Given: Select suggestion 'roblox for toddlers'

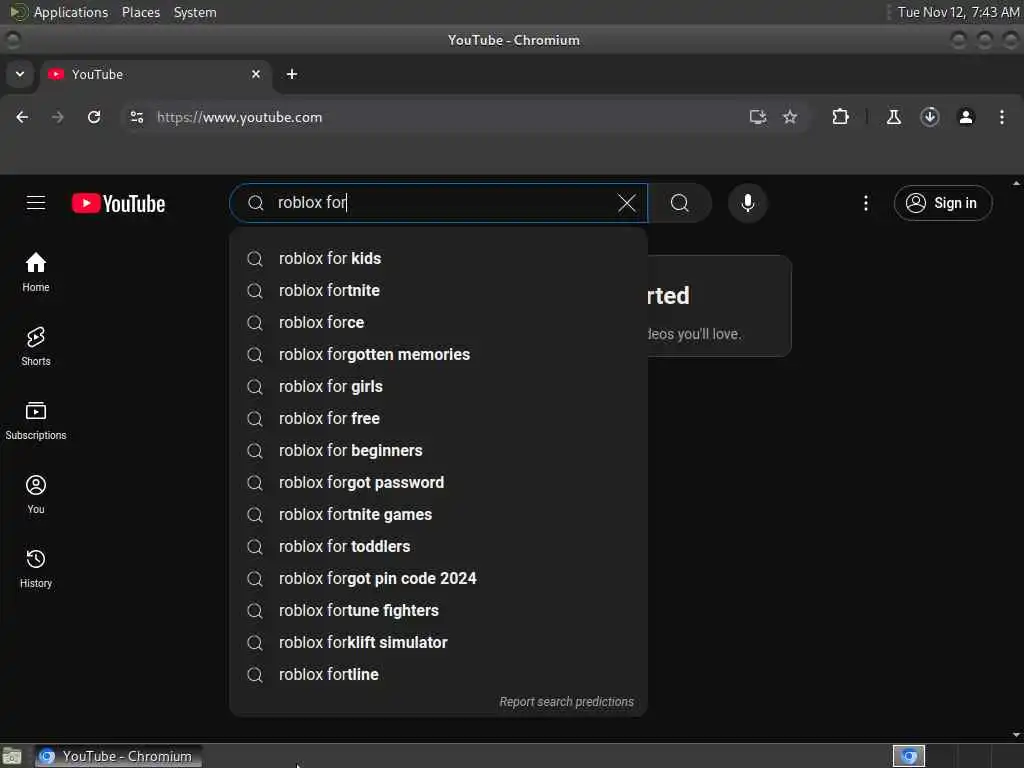Looking at the screenshot, I should click(438, 547).
